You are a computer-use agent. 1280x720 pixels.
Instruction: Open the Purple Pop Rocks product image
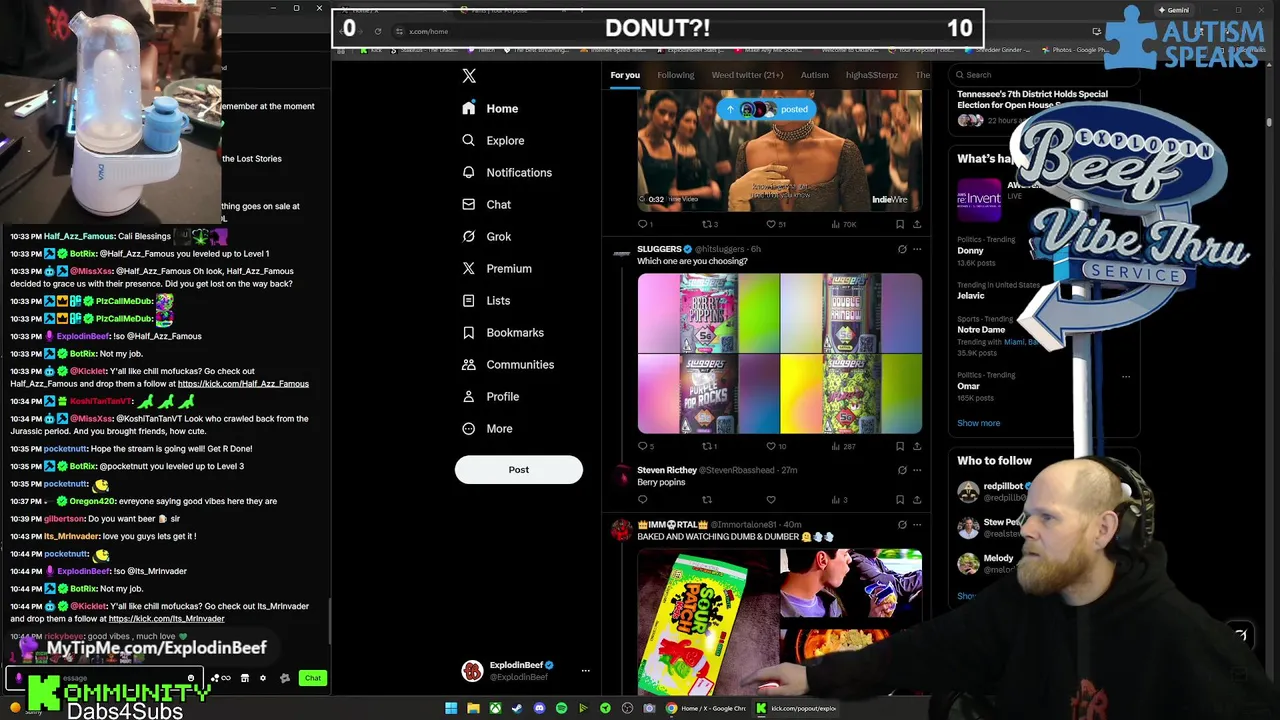(x=708, y=394)
